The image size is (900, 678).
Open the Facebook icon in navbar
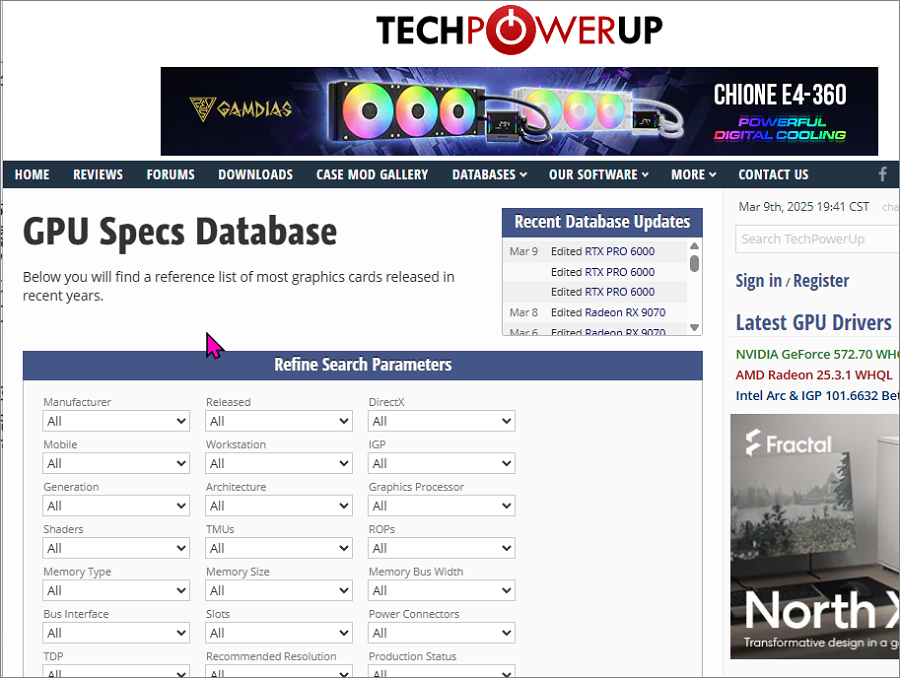pyautogui.click(x=882, y=174)
